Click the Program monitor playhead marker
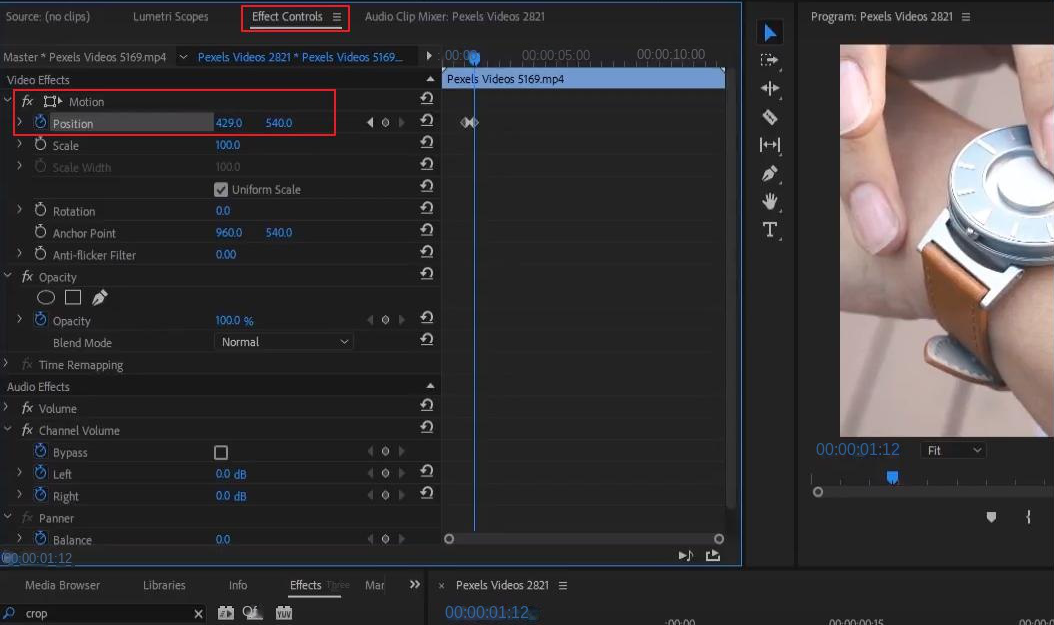 892,477
